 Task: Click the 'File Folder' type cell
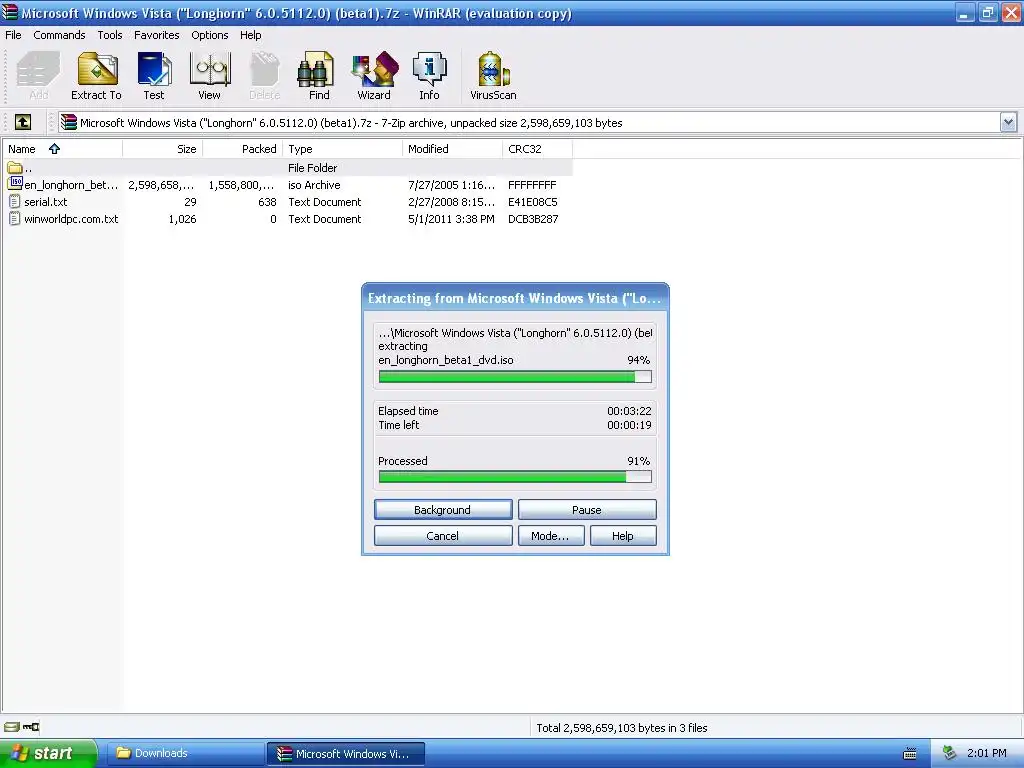click(313, 168)
